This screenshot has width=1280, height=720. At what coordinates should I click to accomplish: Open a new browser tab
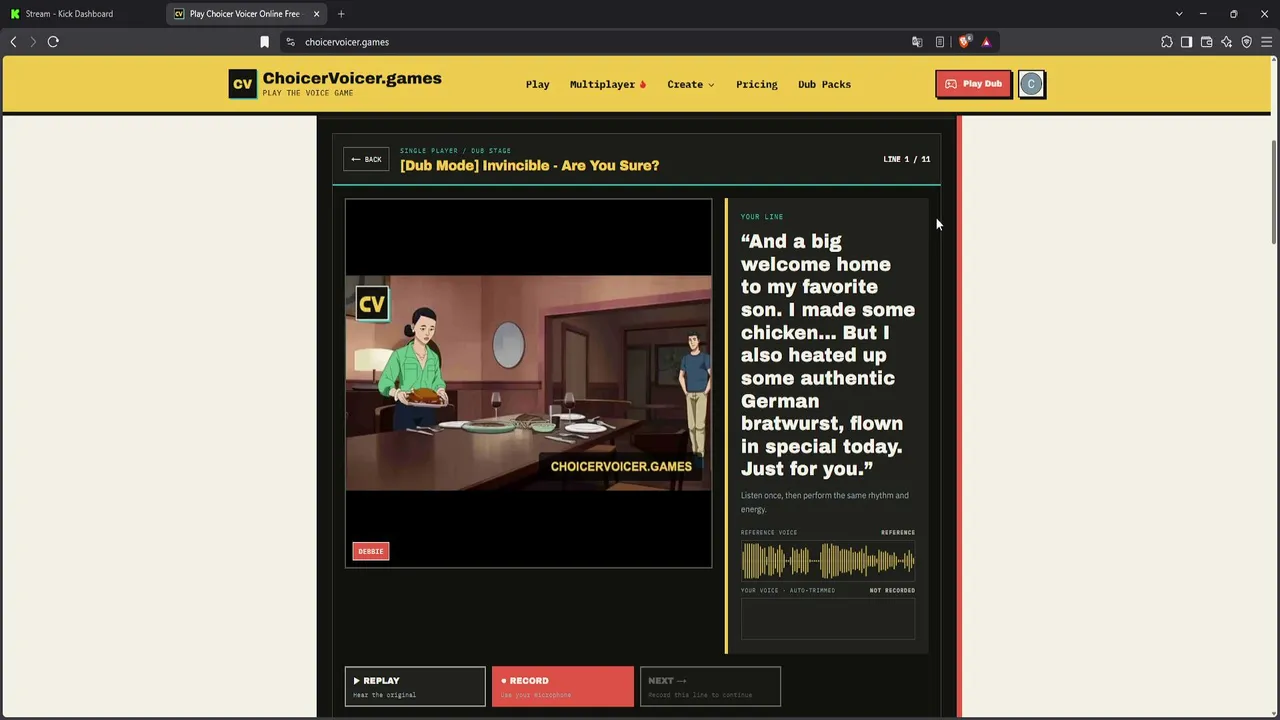[x=341, y=14]
